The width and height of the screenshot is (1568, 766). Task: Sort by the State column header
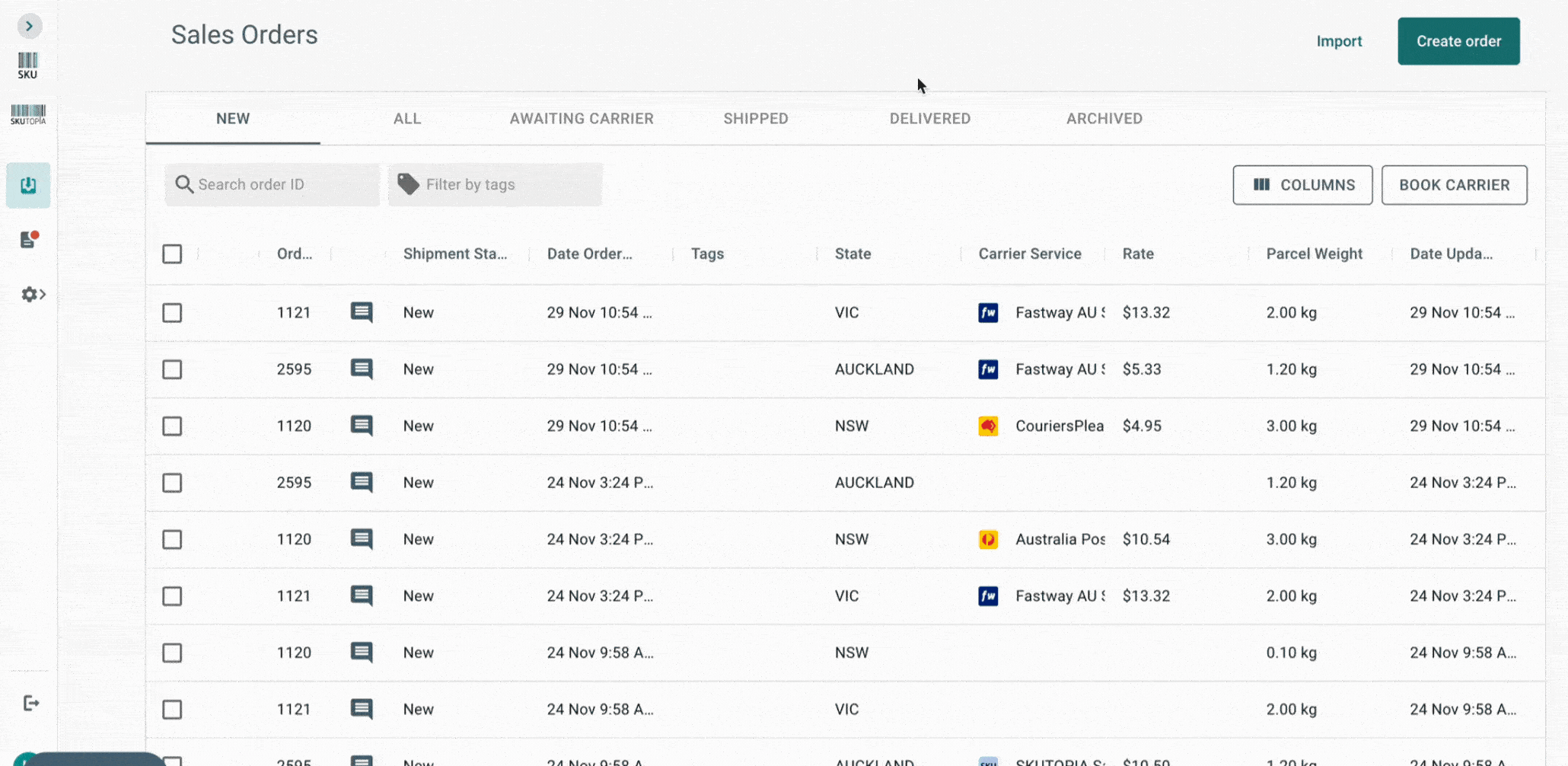pos(853,254)
